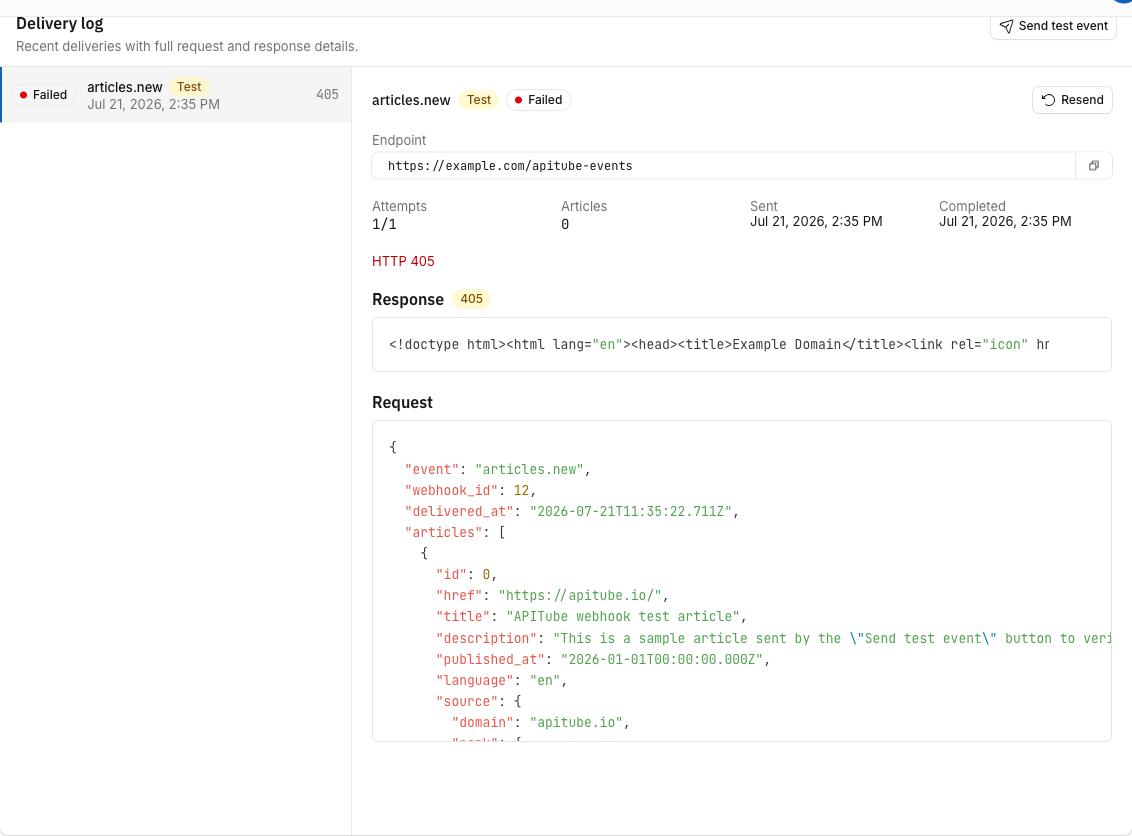This screenshot has height=836, width=1132.
Task: Click the articles.new title in the detail header
Action: tap(411, 100)
